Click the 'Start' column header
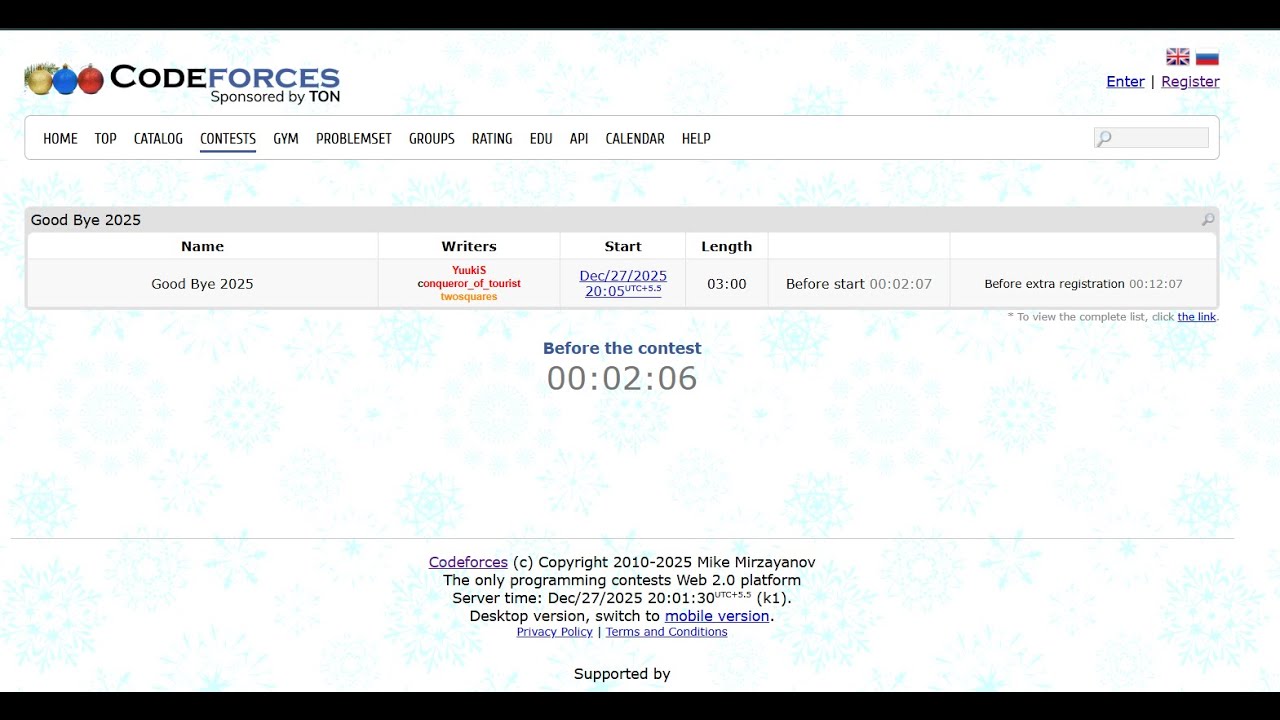 click(x=623, y=246)
